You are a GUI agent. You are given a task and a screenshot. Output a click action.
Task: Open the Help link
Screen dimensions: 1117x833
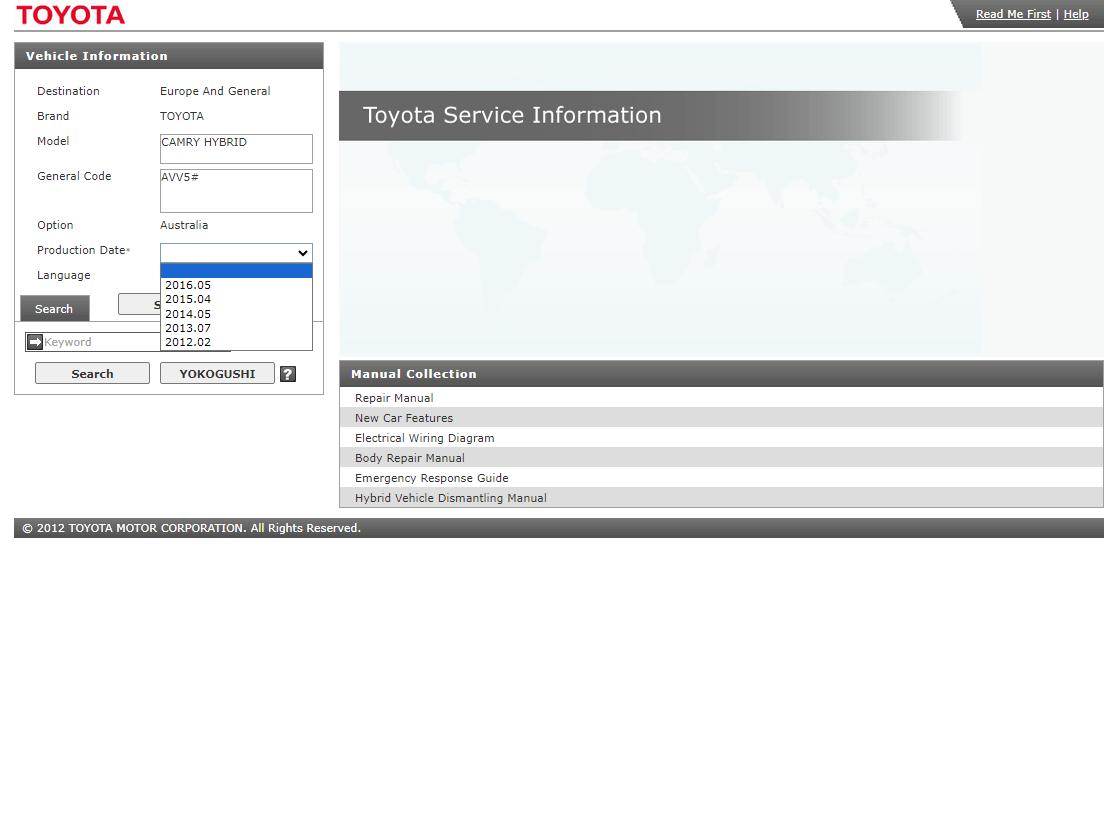pyautogui.click(x=1076, y=14)
